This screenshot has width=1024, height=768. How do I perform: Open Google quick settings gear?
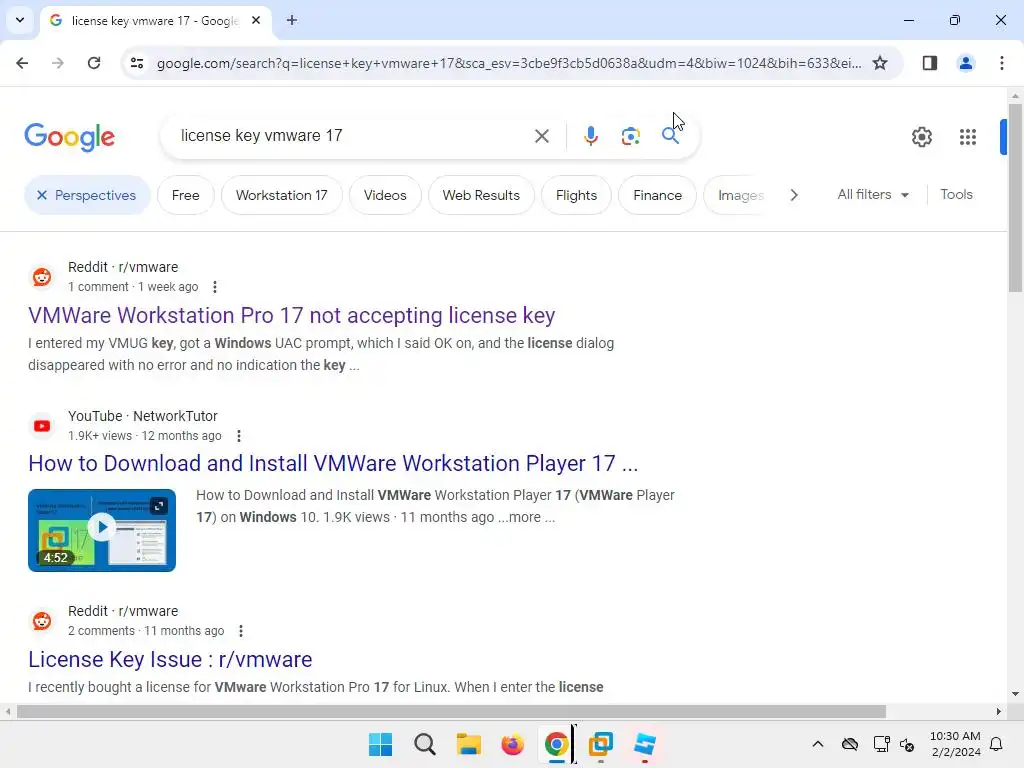pyautogui.click(x=921, y=136)
